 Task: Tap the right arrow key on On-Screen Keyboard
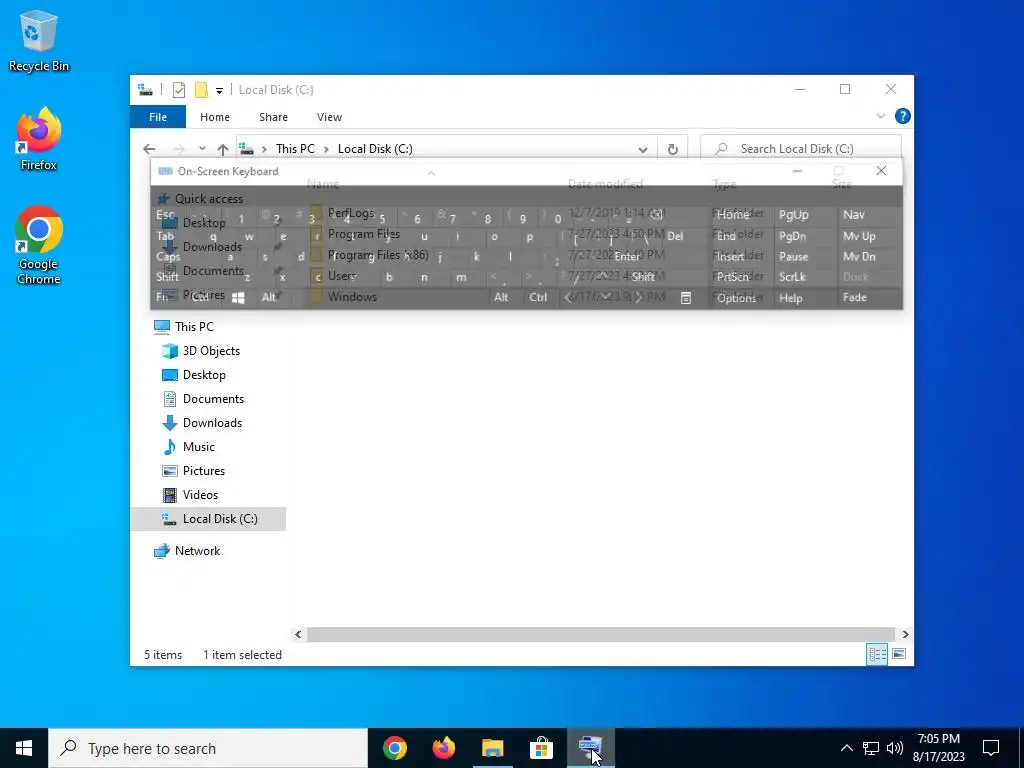pyautogui.click(x=638, y=298)
